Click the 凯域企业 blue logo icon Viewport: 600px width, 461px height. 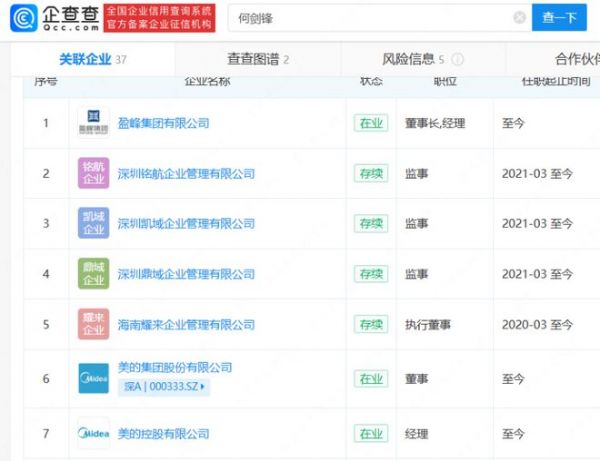pyautogui.click(x=93, y=223)
